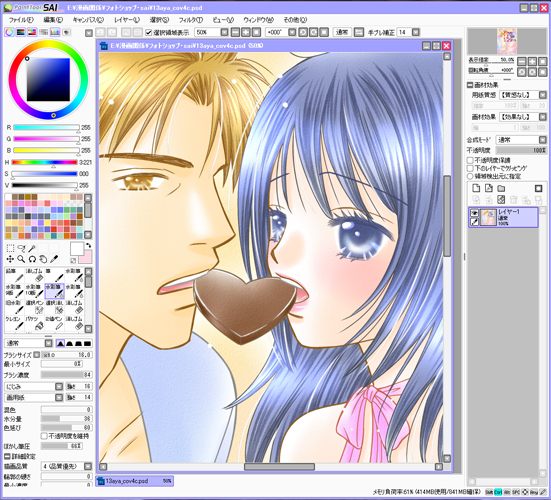
Task: Open the にじみ brush shape dropdown
Action: pos(59,387)
